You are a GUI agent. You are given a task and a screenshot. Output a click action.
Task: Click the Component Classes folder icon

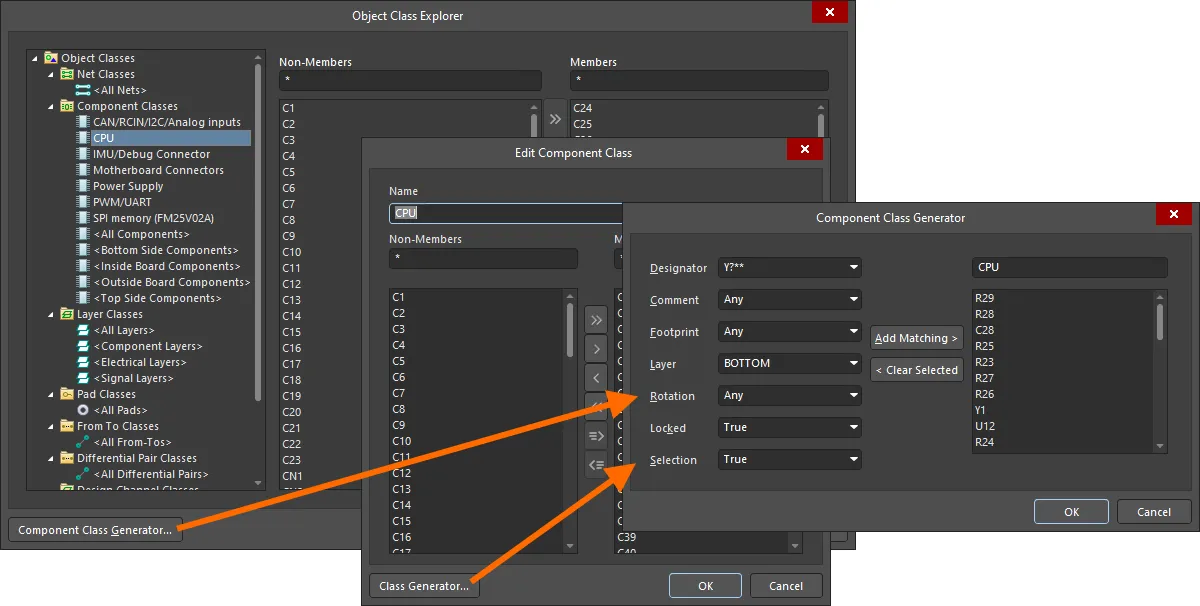pos(67,106)
